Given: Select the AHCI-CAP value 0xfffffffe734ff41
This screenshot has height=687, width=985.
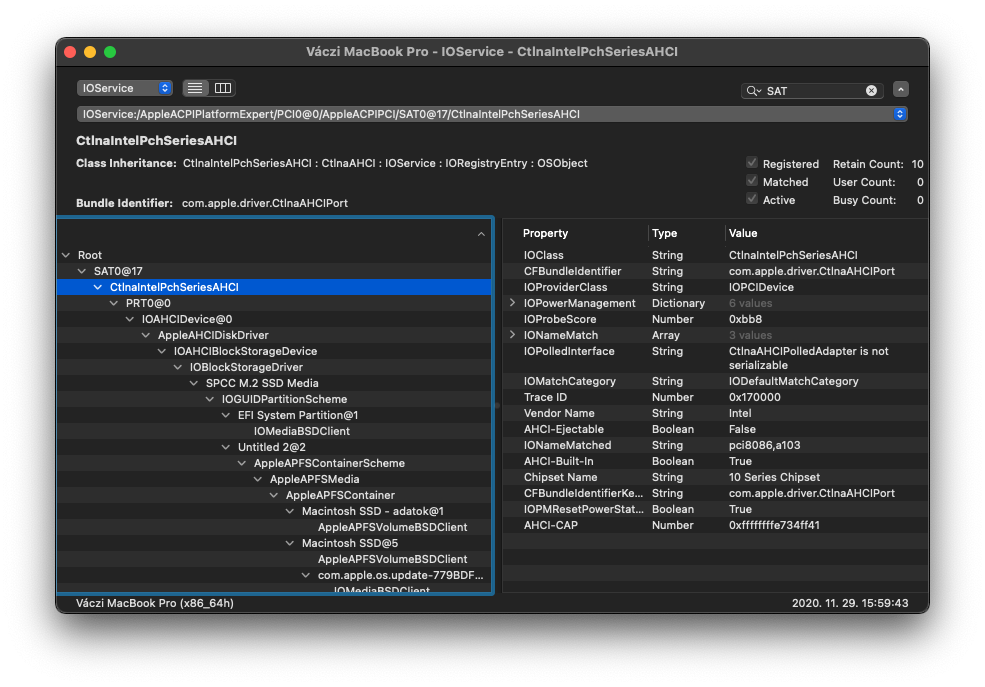Looking at the screenshot, I should click(774, 525).
